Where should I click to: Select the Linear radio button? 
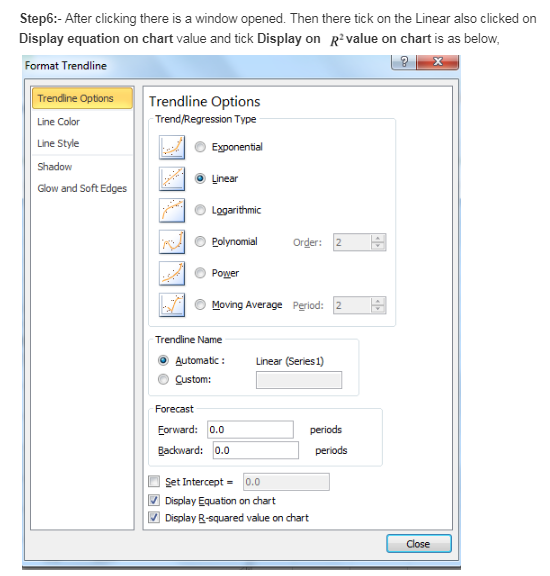coord(200,179)
